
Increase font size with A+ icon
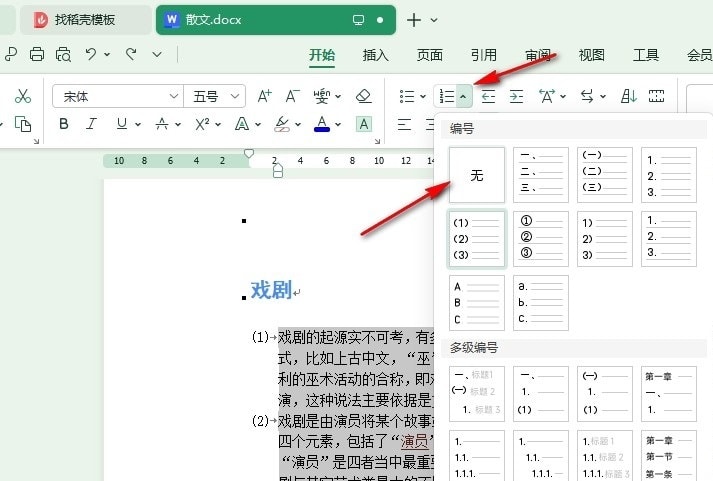(x=264, y=96)
